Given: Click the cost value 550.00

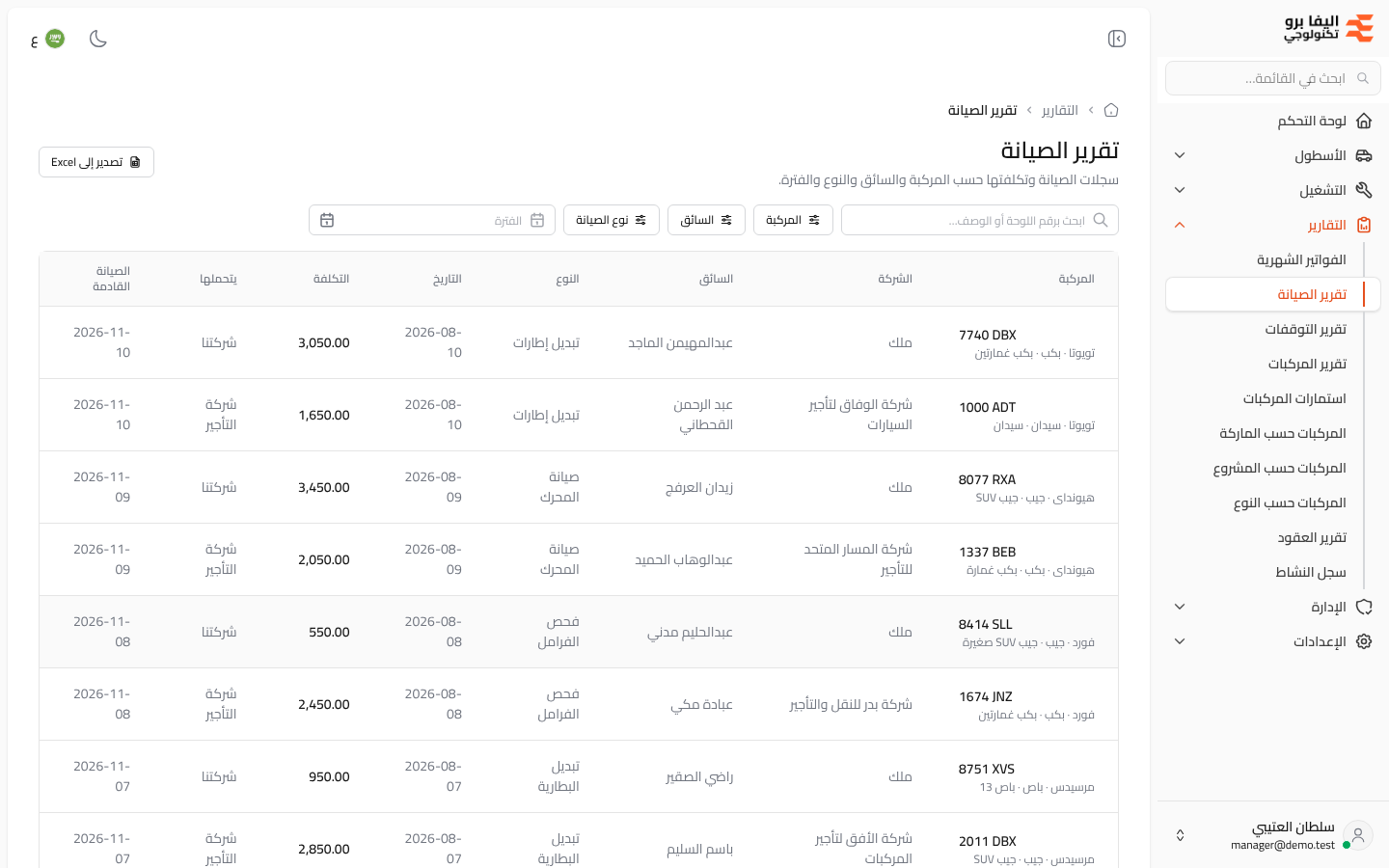Looking at the screenshot, I should click(x=329, y=632).
